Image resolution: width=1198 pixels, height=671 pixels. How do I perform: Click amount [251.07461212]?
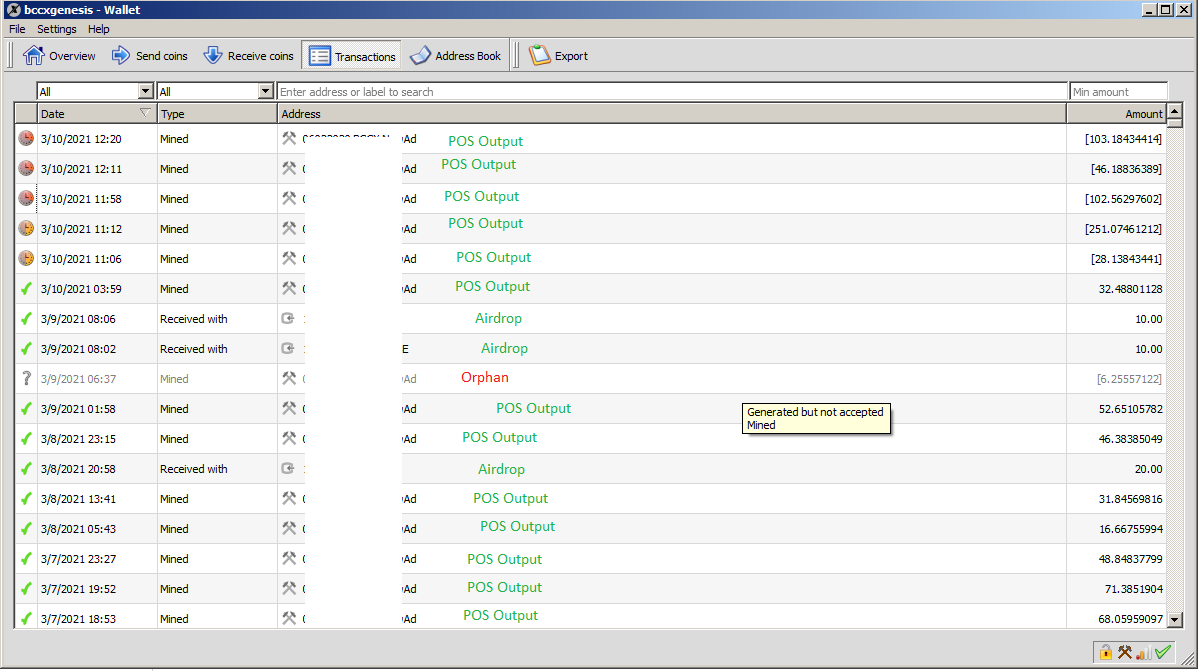coord(1123,229)
